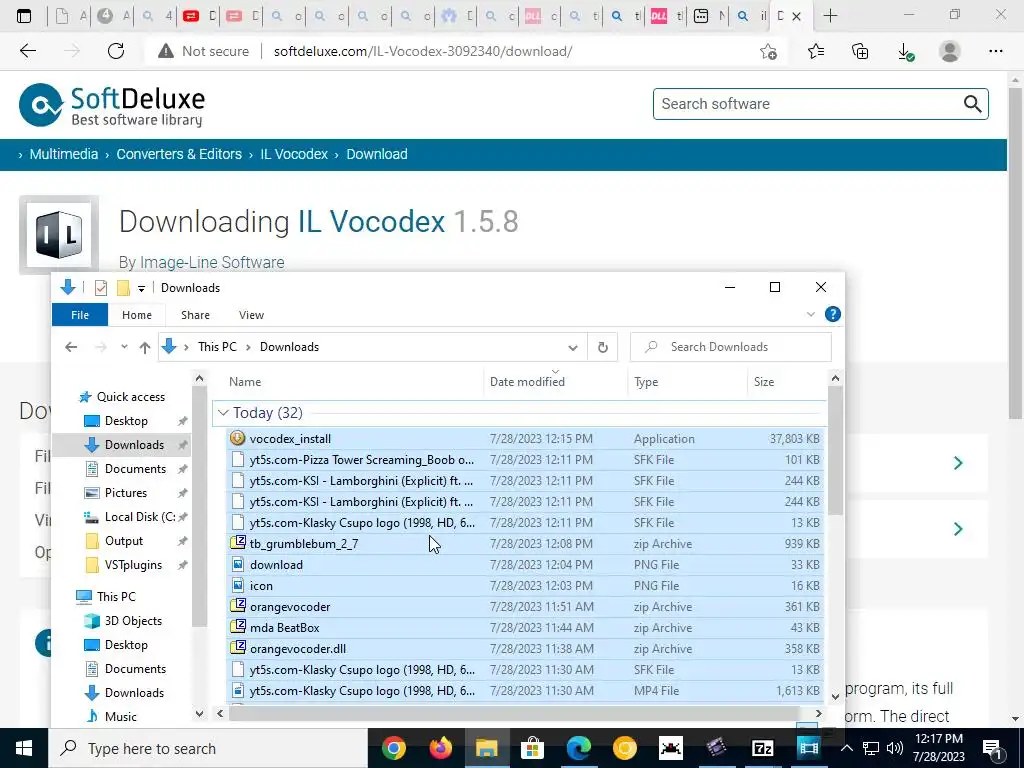Reload the SoftDeluxe page
Viewport: 1024px width, 768px height.
116,51
